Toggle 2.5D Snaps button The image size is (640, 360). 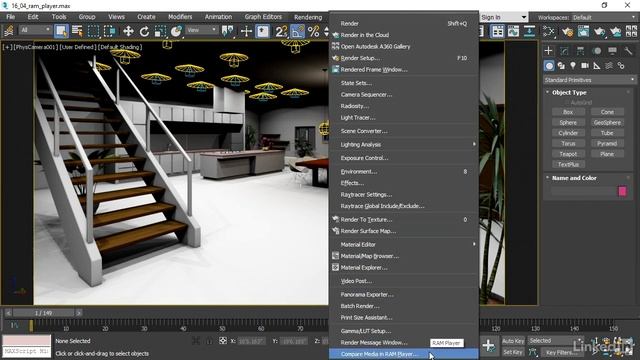tap(281, 31)
